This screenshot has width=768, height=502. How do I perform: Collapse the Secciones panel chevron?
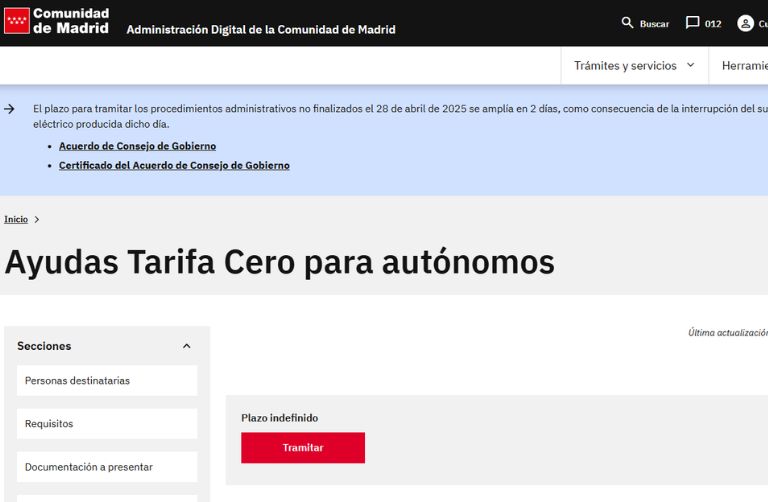[187, 346]
